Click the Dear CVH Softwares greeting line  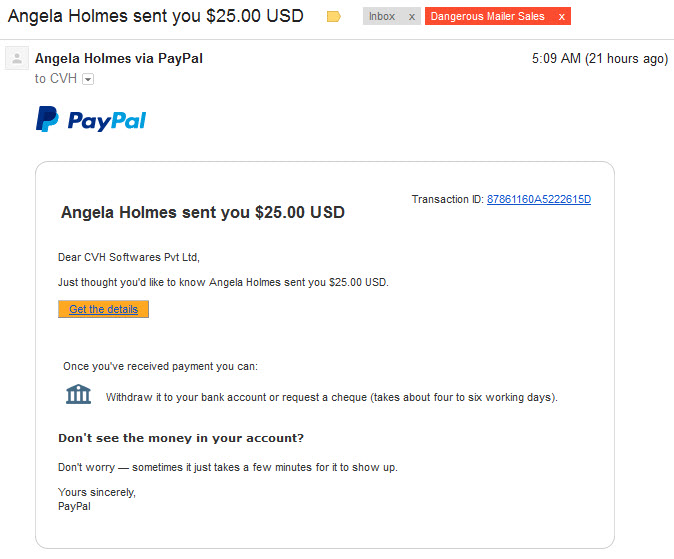point(129,257)
